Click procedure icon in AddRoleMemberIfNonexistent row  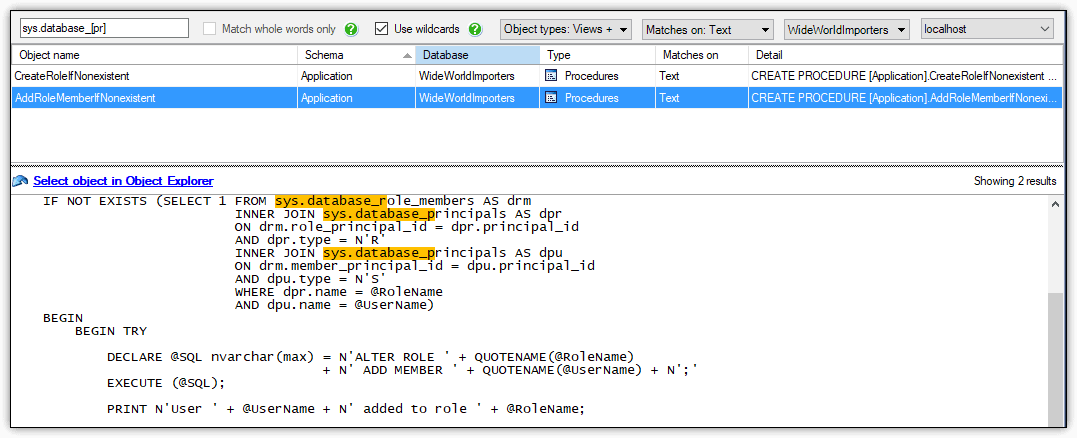[551, 98]
